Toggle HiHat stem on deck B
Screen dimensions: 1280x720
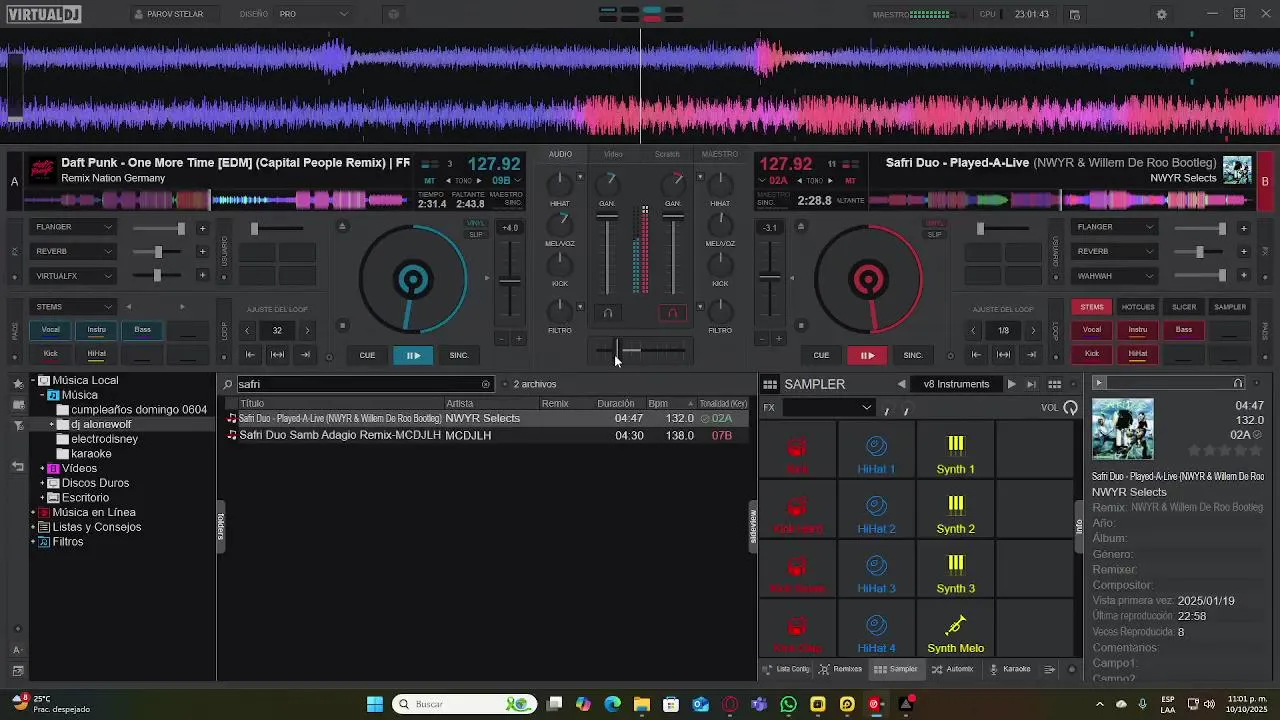(1138, 354)
